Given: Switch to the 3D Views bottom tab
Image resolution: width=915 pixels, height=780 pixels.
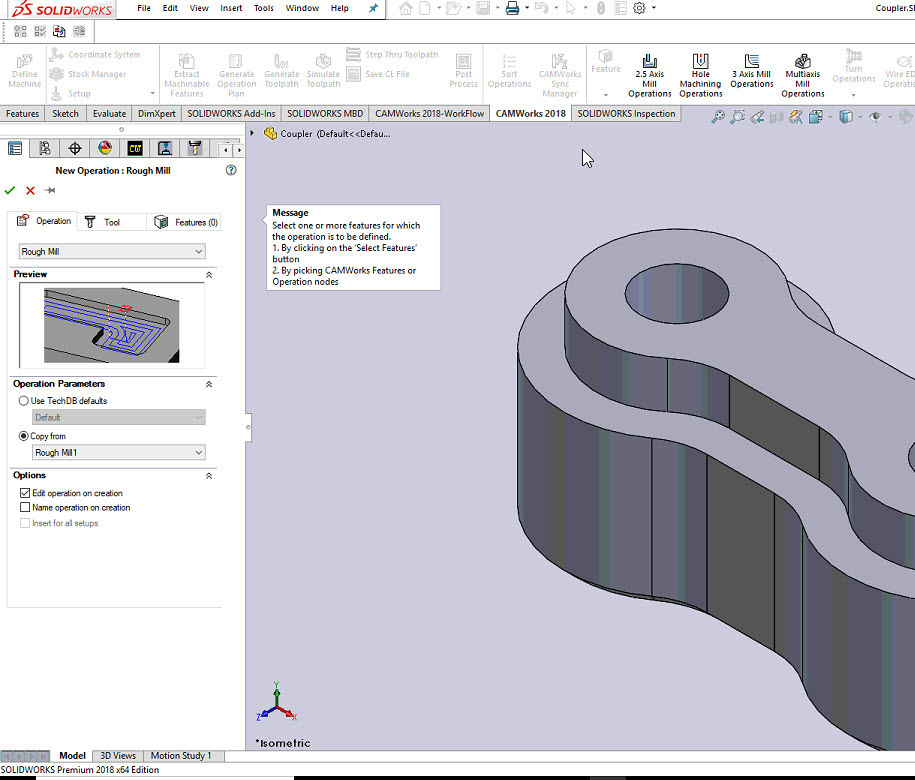Looking at the screenshot, I should (x=118, y=755).
